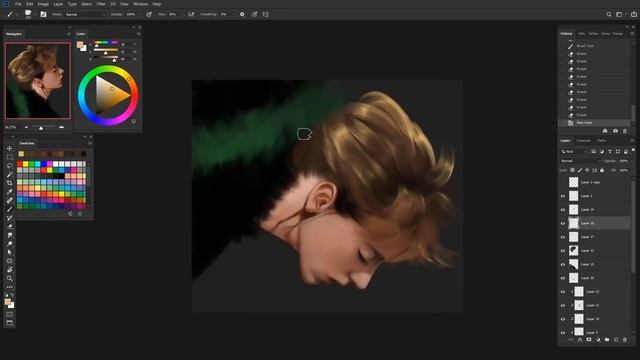Image resolution: width=640 pixels, height=360 pixels.
Task: Switch to the Paths tab
Action: click(602, 140)
